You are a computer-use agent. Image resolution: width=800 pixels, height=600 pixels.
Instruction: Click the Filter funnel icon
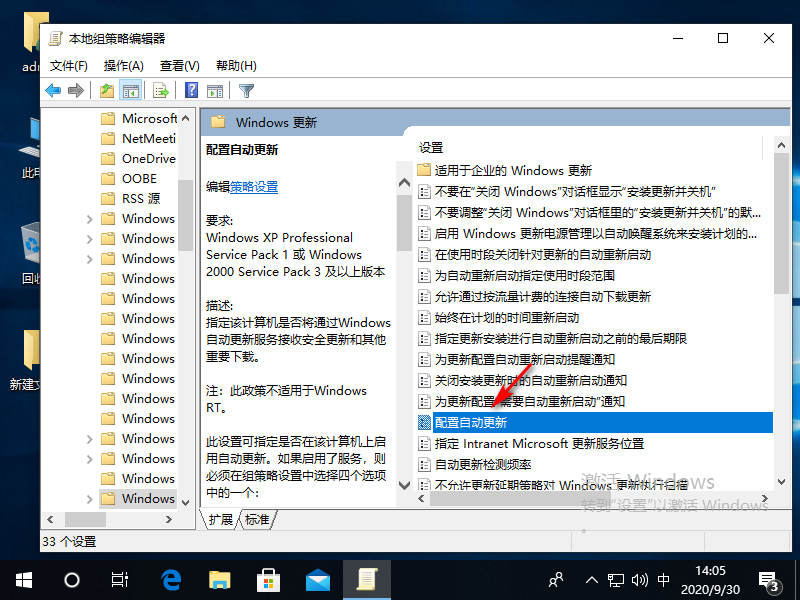coord(246,91)
